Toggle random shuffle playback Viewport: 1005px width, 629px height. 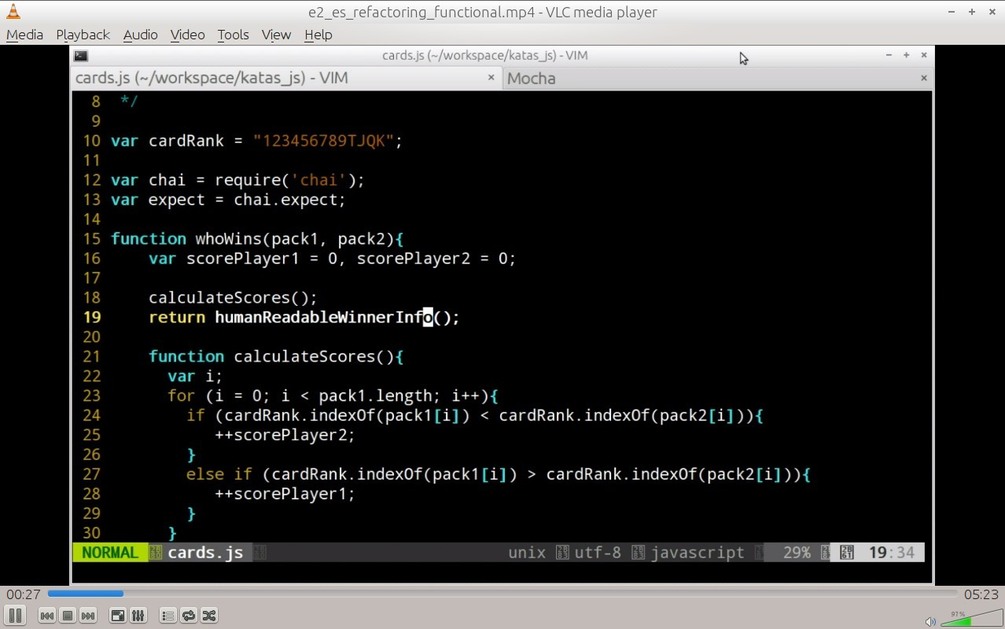coord(209,615)
